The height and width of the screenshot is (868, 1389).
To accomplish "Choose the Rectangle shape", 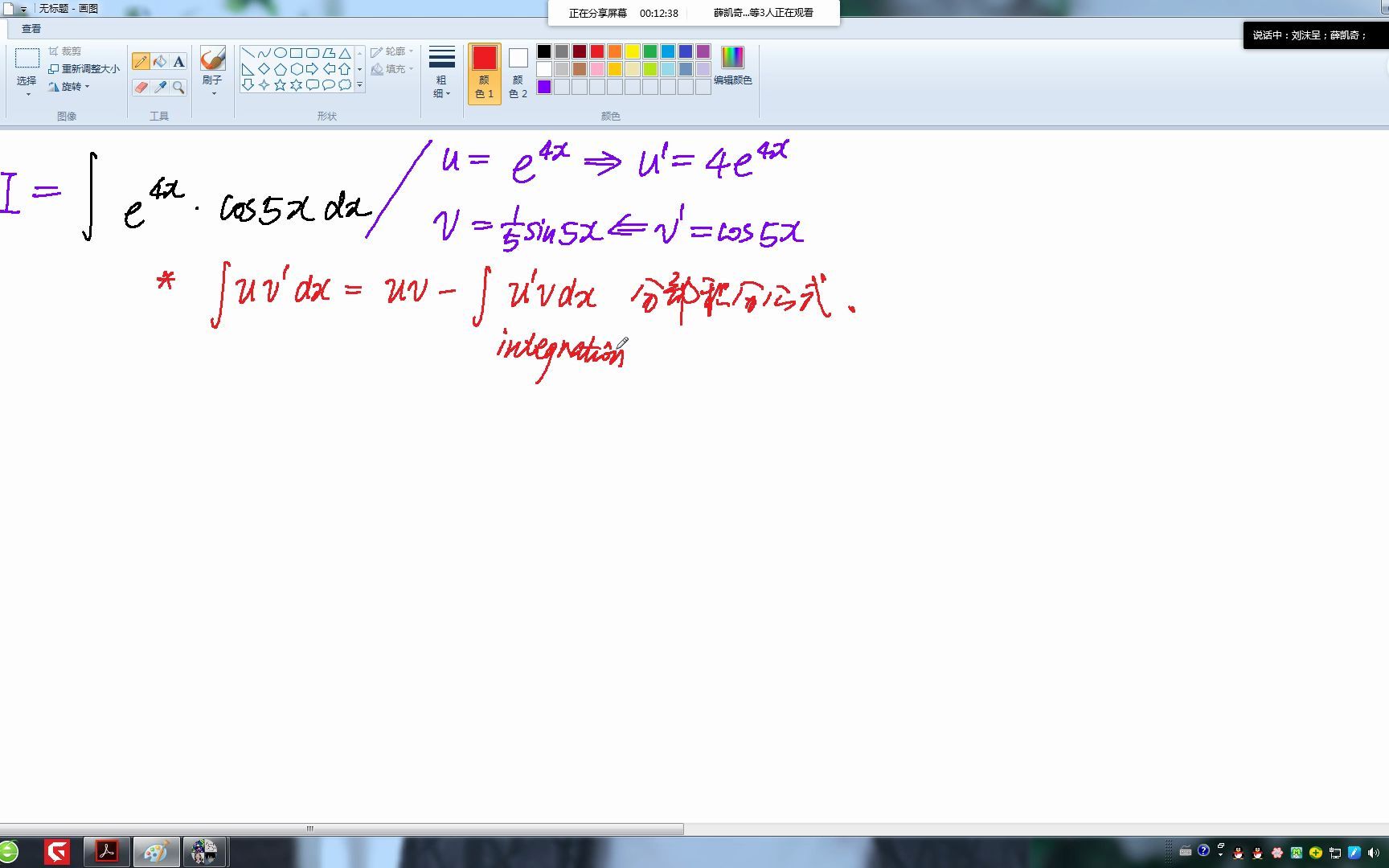I will pos(296,53).
